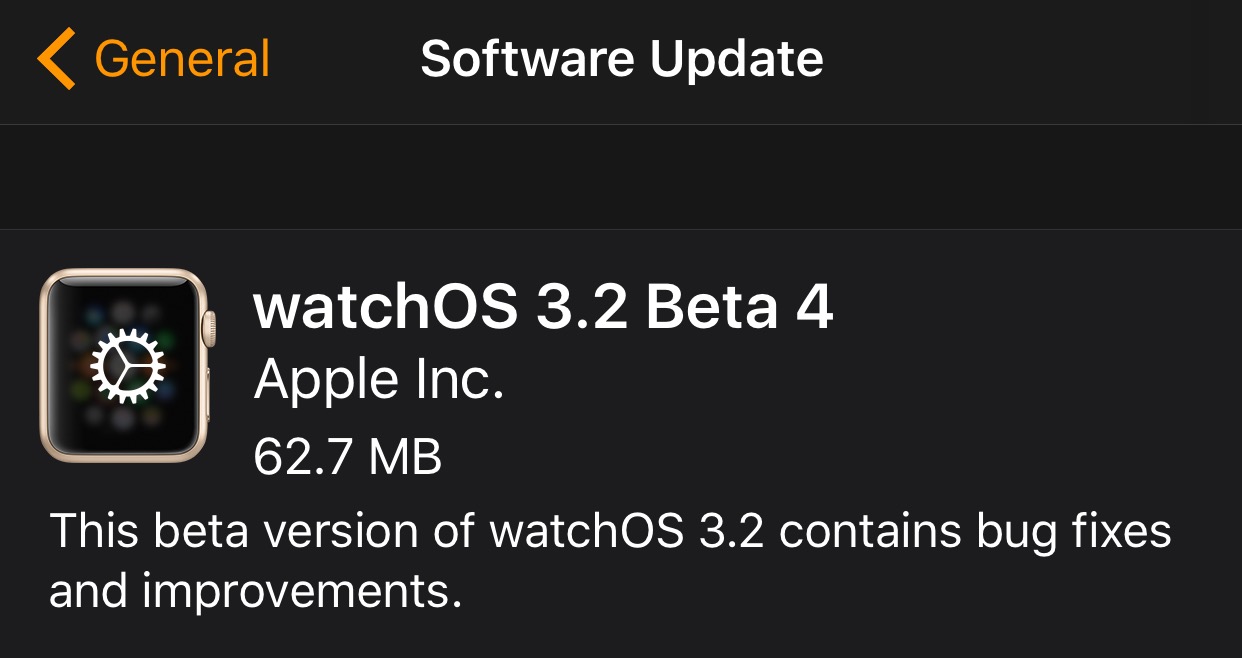The height and width of the screenshot is (658, 1242).
Task: Select the watchOS 3.2 Beta 4 heading
Action: tap(543, 309)
